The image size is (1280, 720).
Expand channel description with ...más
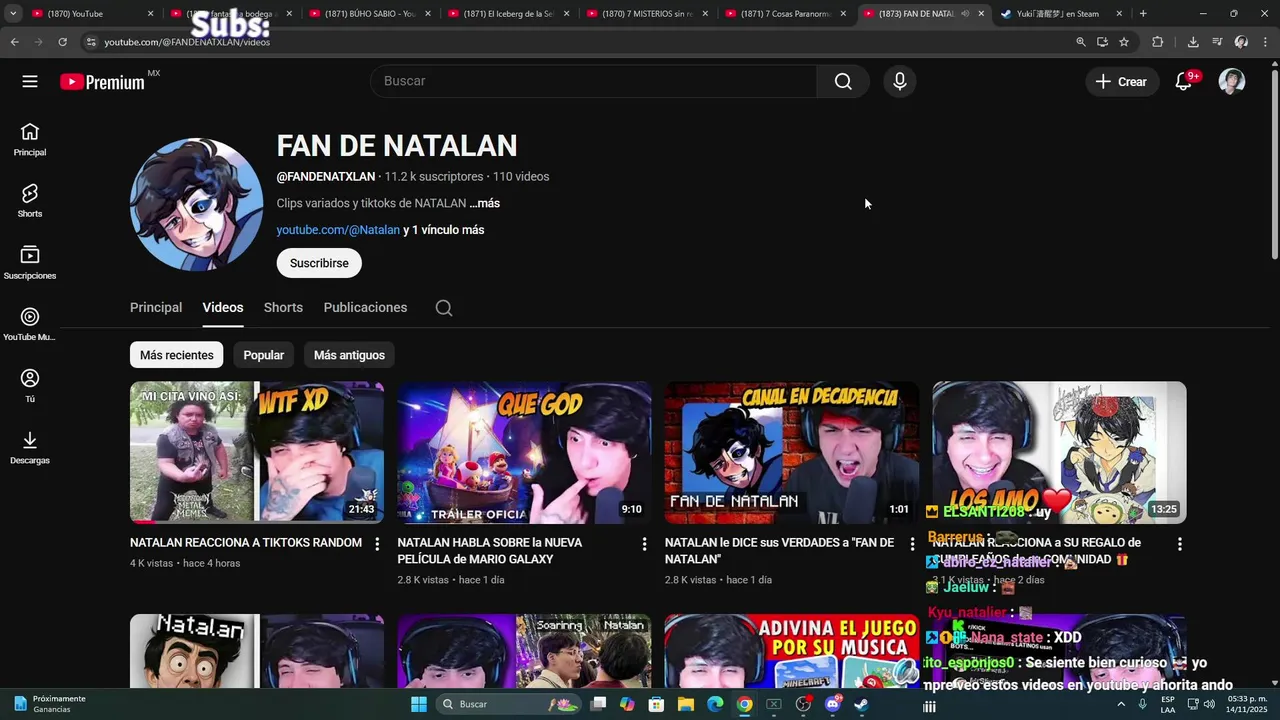tap(485, 203)
